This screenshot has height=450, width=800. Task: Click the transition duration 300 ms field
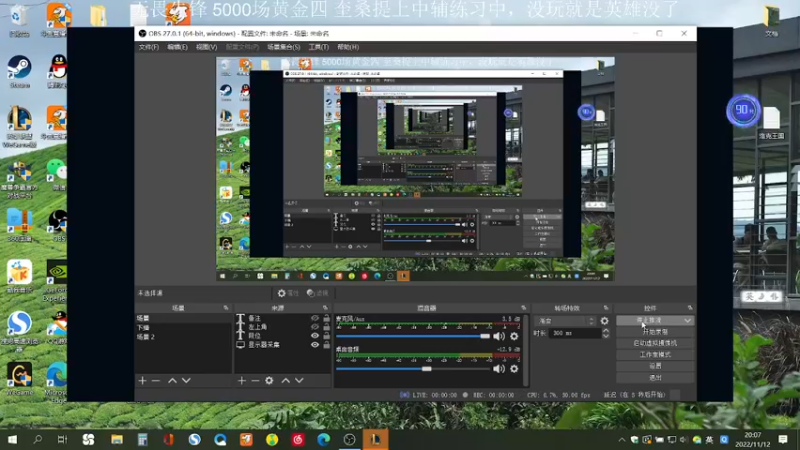[x=575, y=333]
